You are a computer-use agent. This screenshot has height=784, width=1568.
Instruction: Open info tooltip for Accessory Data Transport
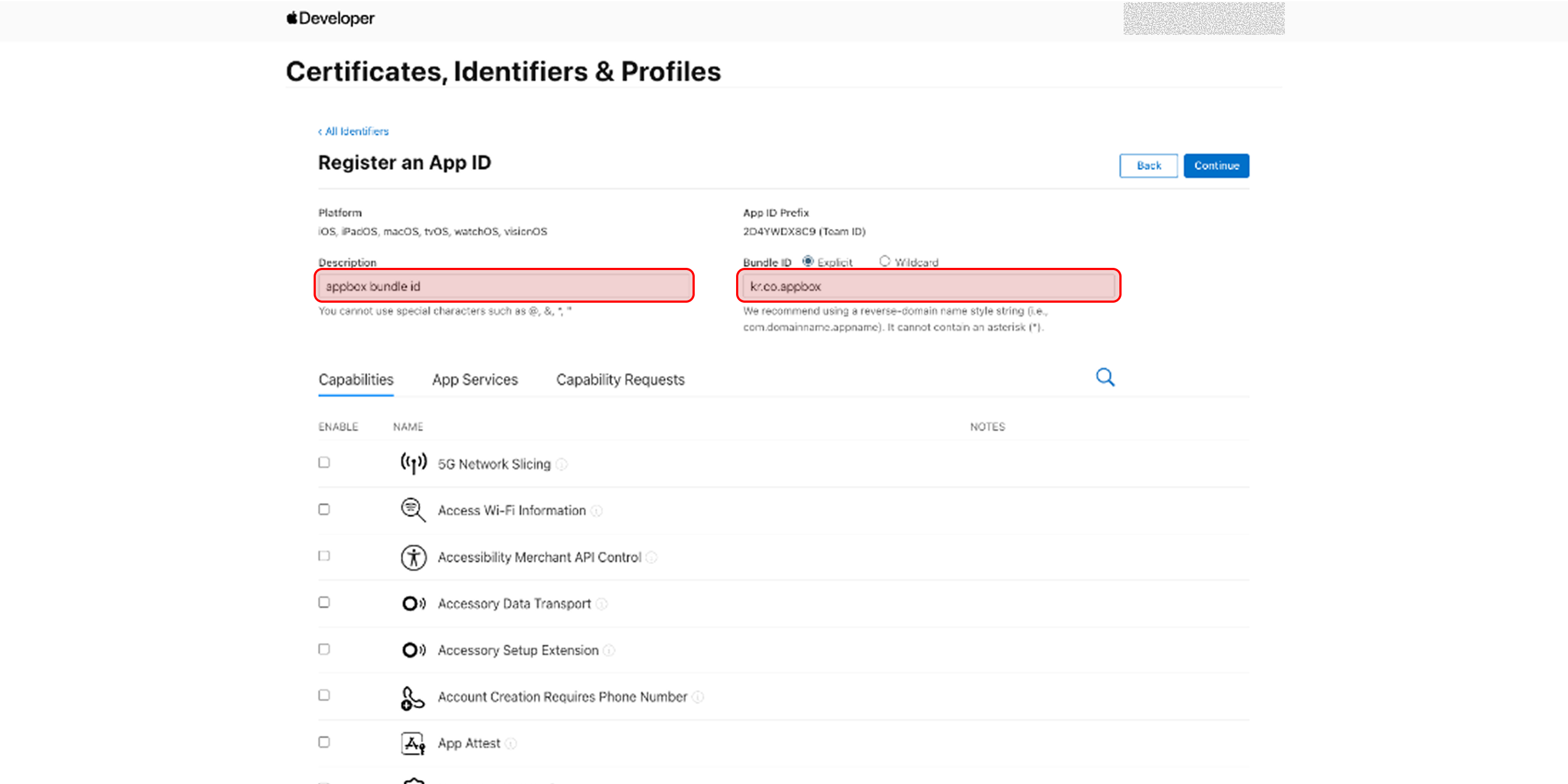pyautogui.click(x=602, y=604)
